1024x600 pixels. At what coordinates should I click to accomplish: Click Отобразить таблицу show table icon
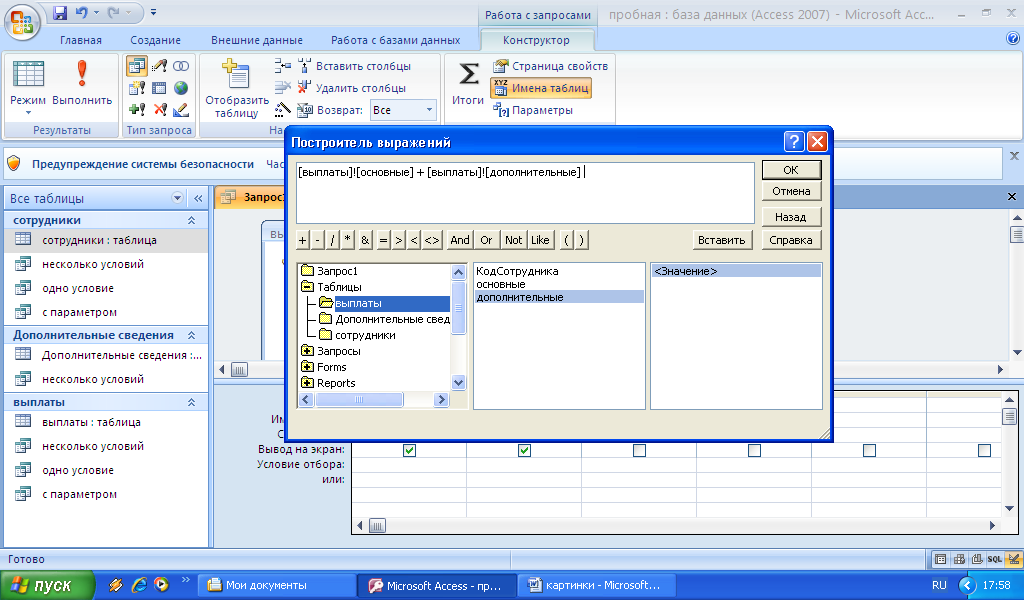[x=236, y=88]
